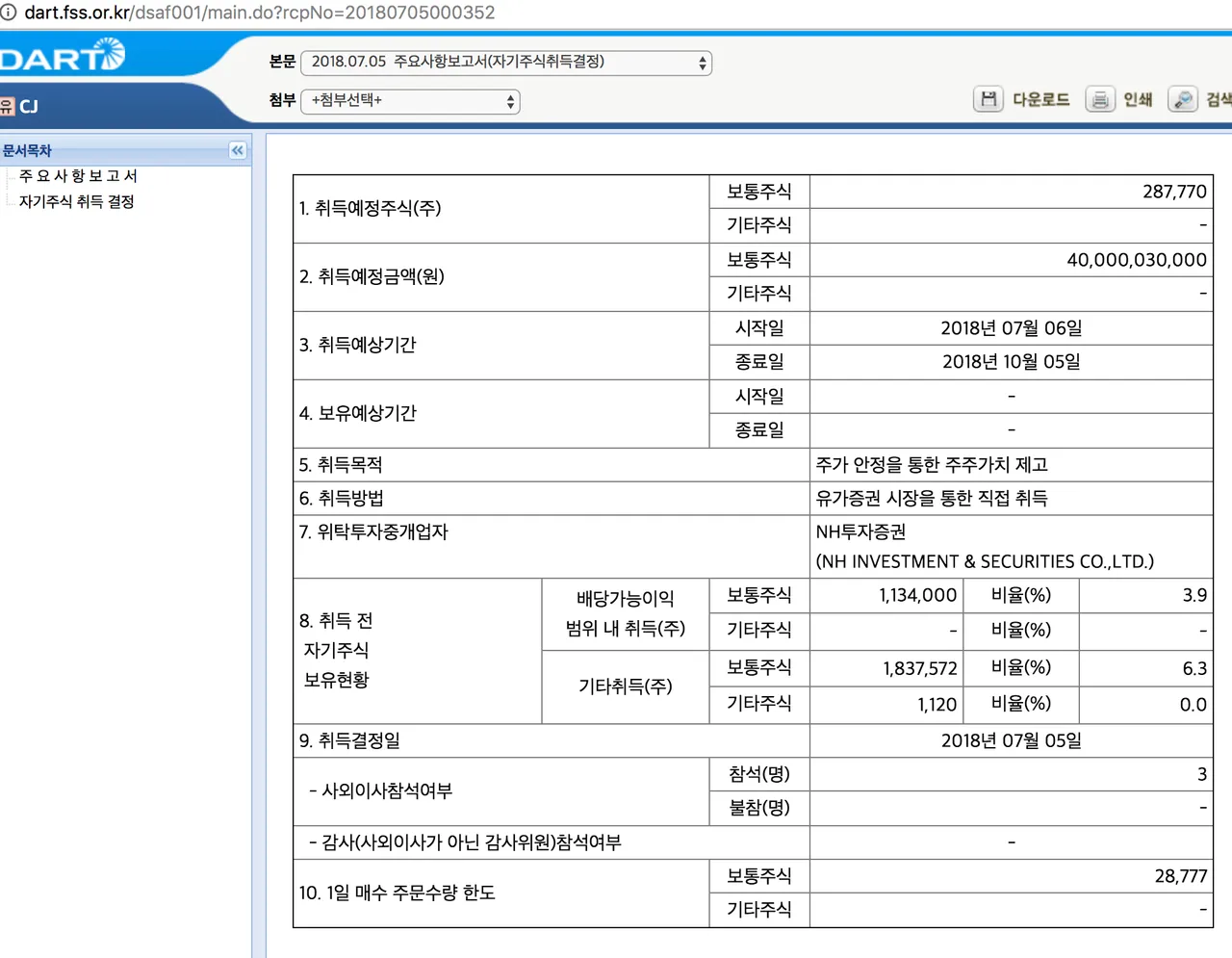1232x958 pixels.
Task: Click the 다운로드 button label
Action: [1041, 99]
